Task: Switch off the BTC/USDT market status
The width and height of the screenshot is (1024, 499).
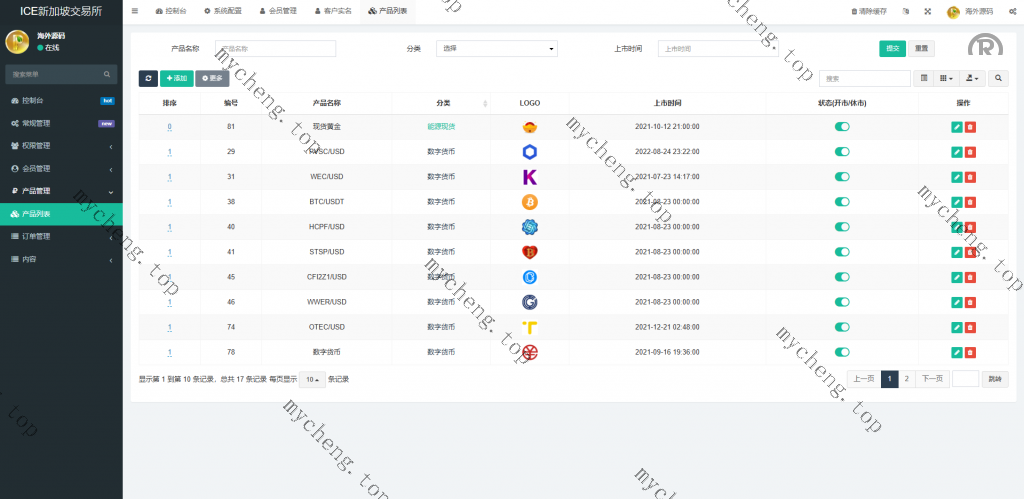Action: pyautogui.click(x=842, y=202)
